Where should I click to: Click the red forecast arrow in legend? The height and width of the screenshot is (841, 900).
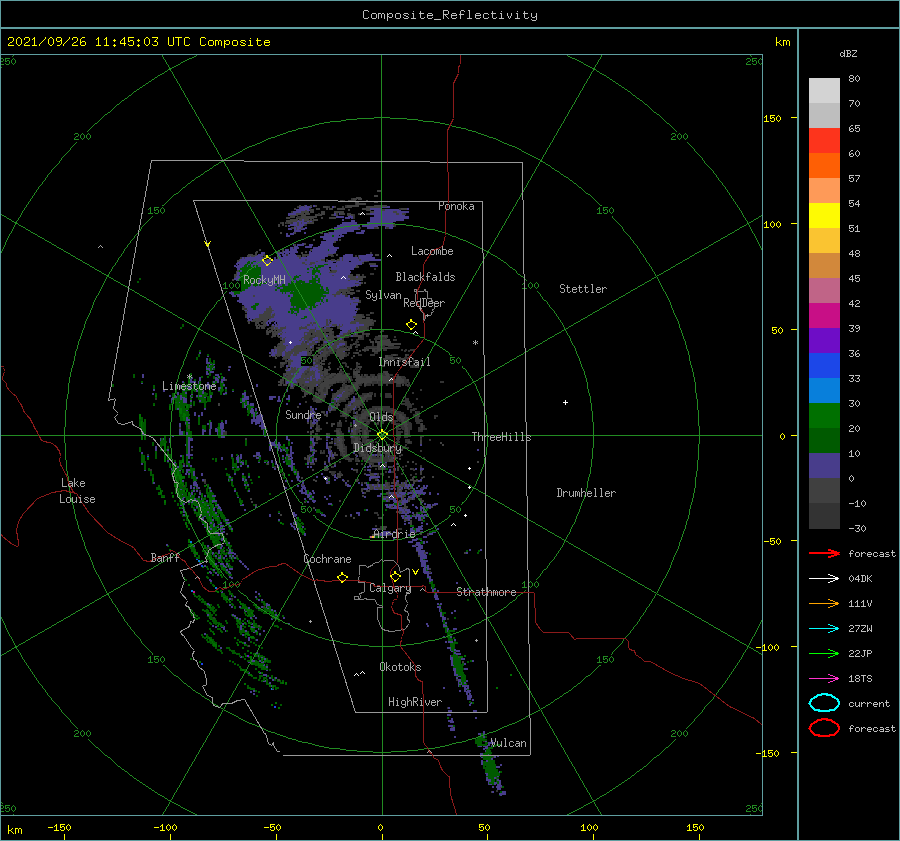click(824, 553)
